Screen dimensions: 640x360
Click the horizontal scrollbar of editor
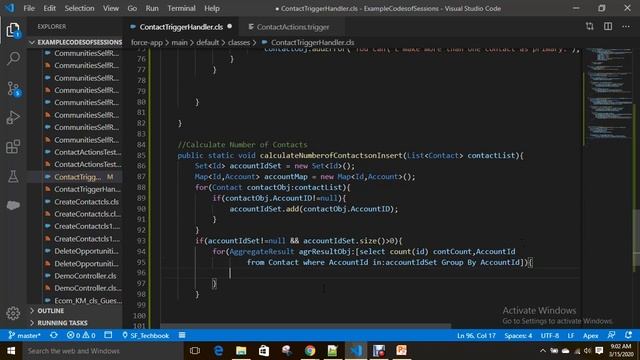pos(306,326)
